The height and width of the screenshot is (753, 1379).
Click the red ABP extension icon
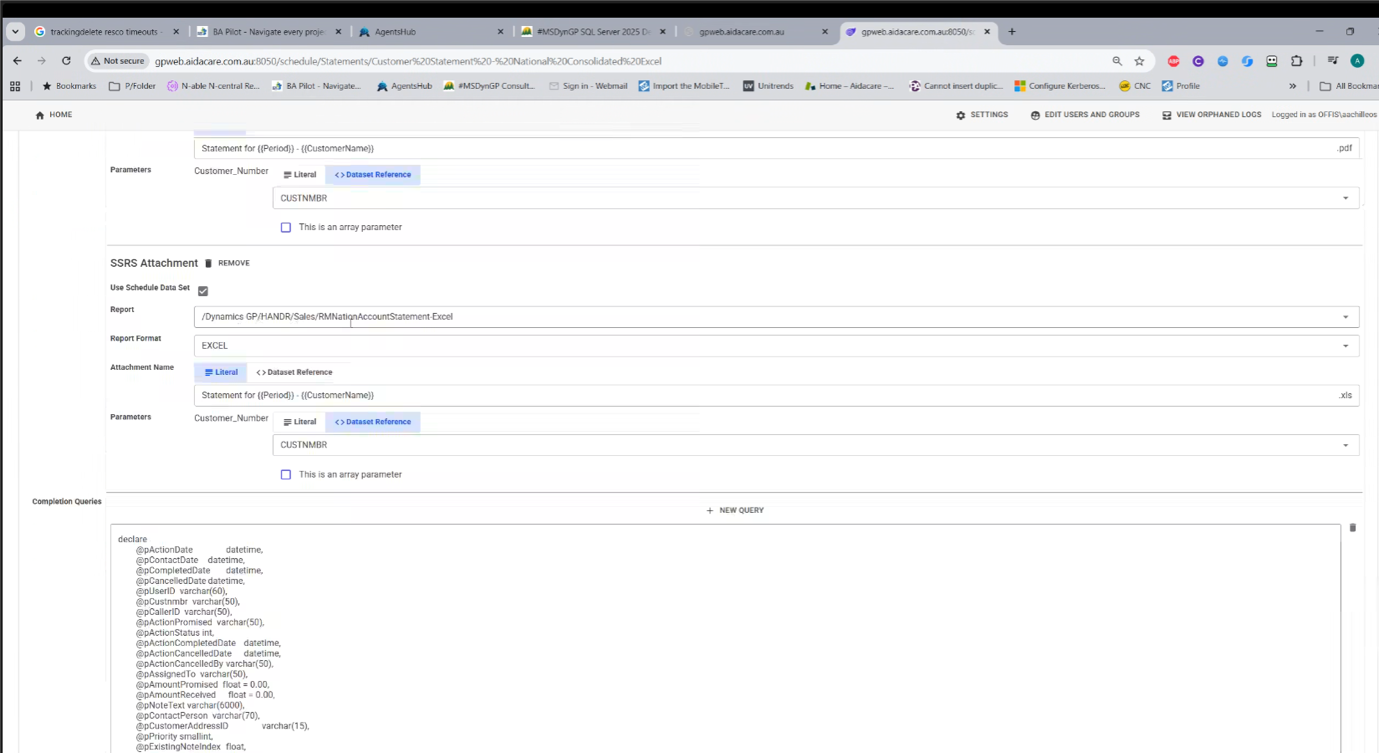point(1174,61)
